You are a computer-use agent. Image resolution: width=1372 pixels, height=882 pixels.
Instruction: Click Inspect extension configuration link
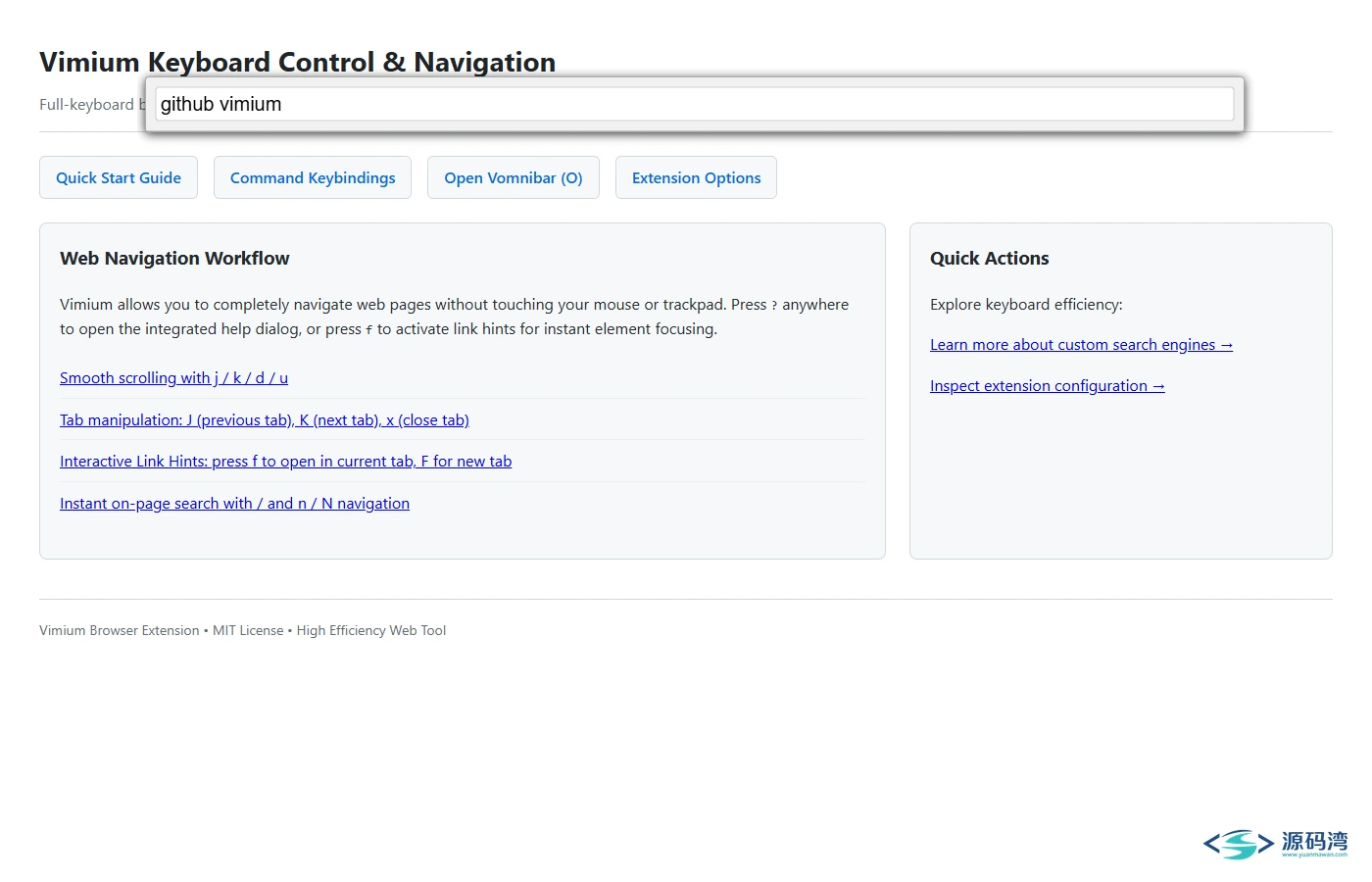point(1047,386)
